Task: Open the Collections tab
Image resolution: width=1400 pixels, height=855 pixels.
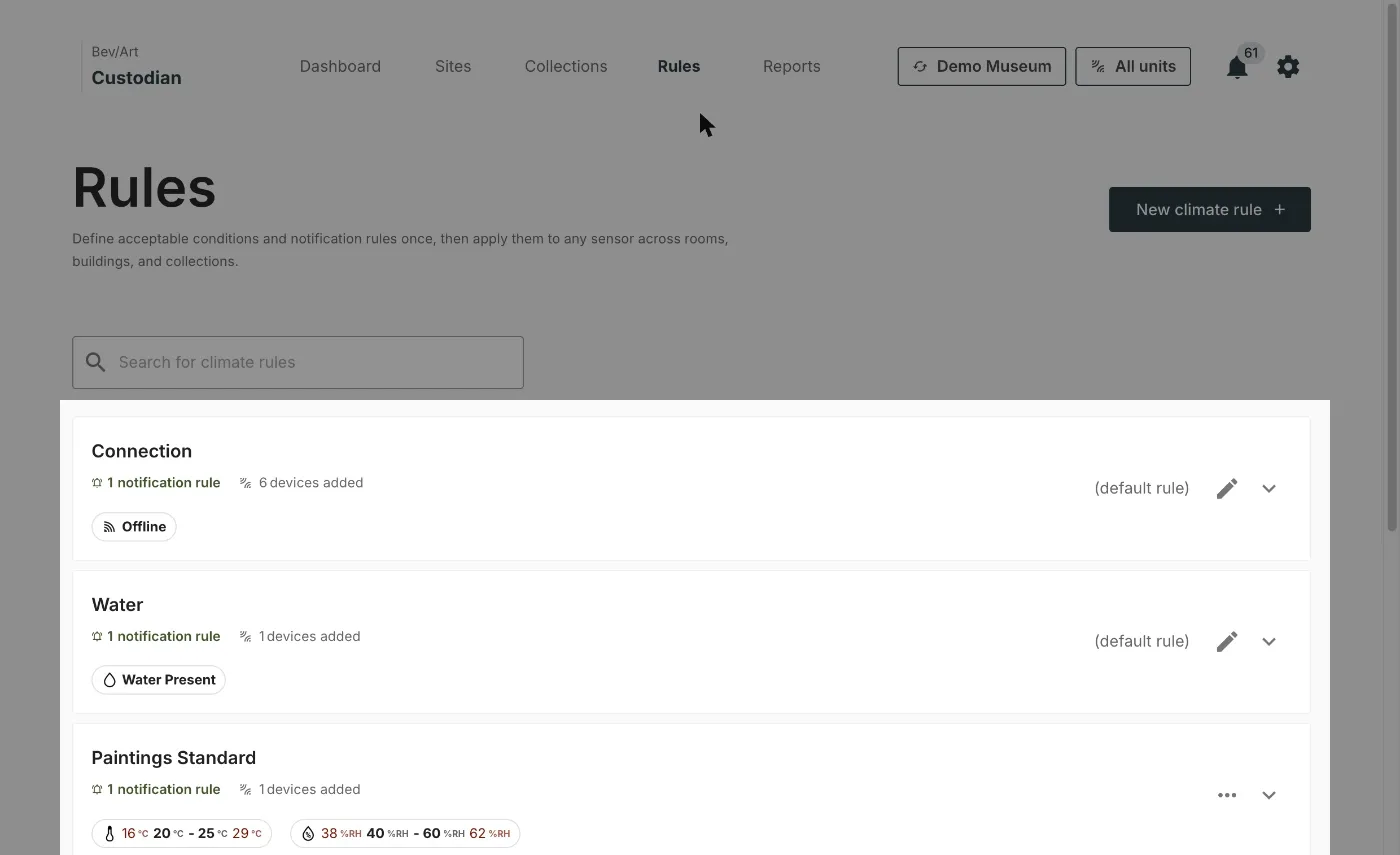Action: [x=566, y=66]
